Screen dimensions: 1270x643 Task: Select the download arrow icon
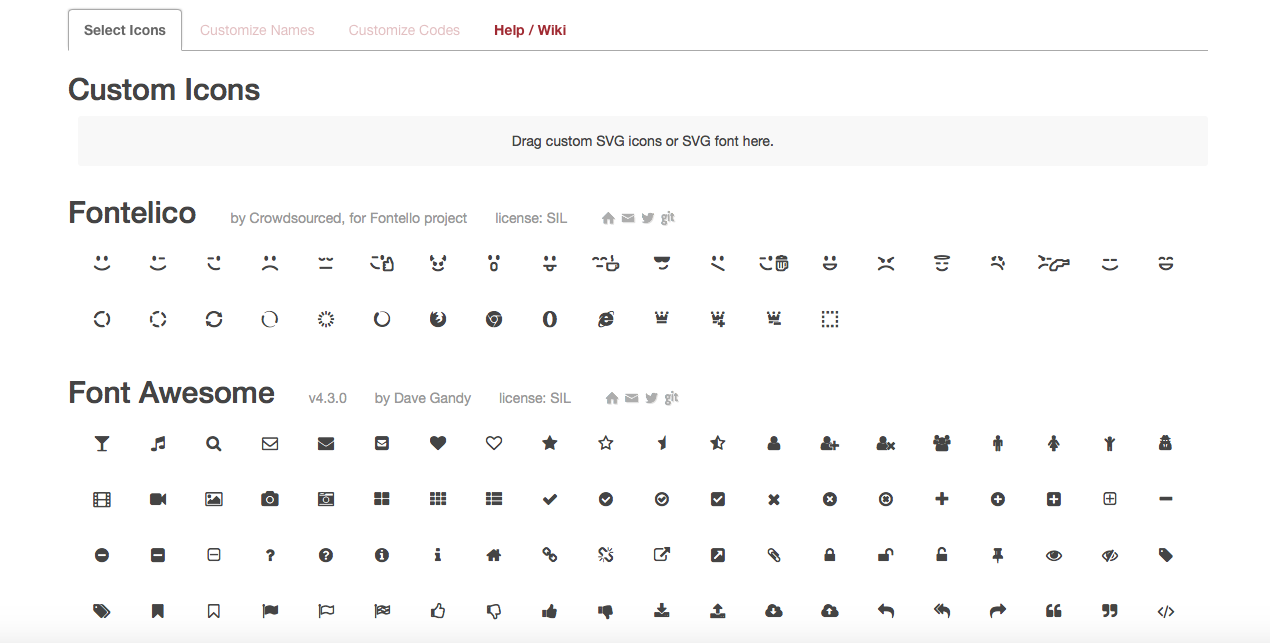[x=661, y=611]
